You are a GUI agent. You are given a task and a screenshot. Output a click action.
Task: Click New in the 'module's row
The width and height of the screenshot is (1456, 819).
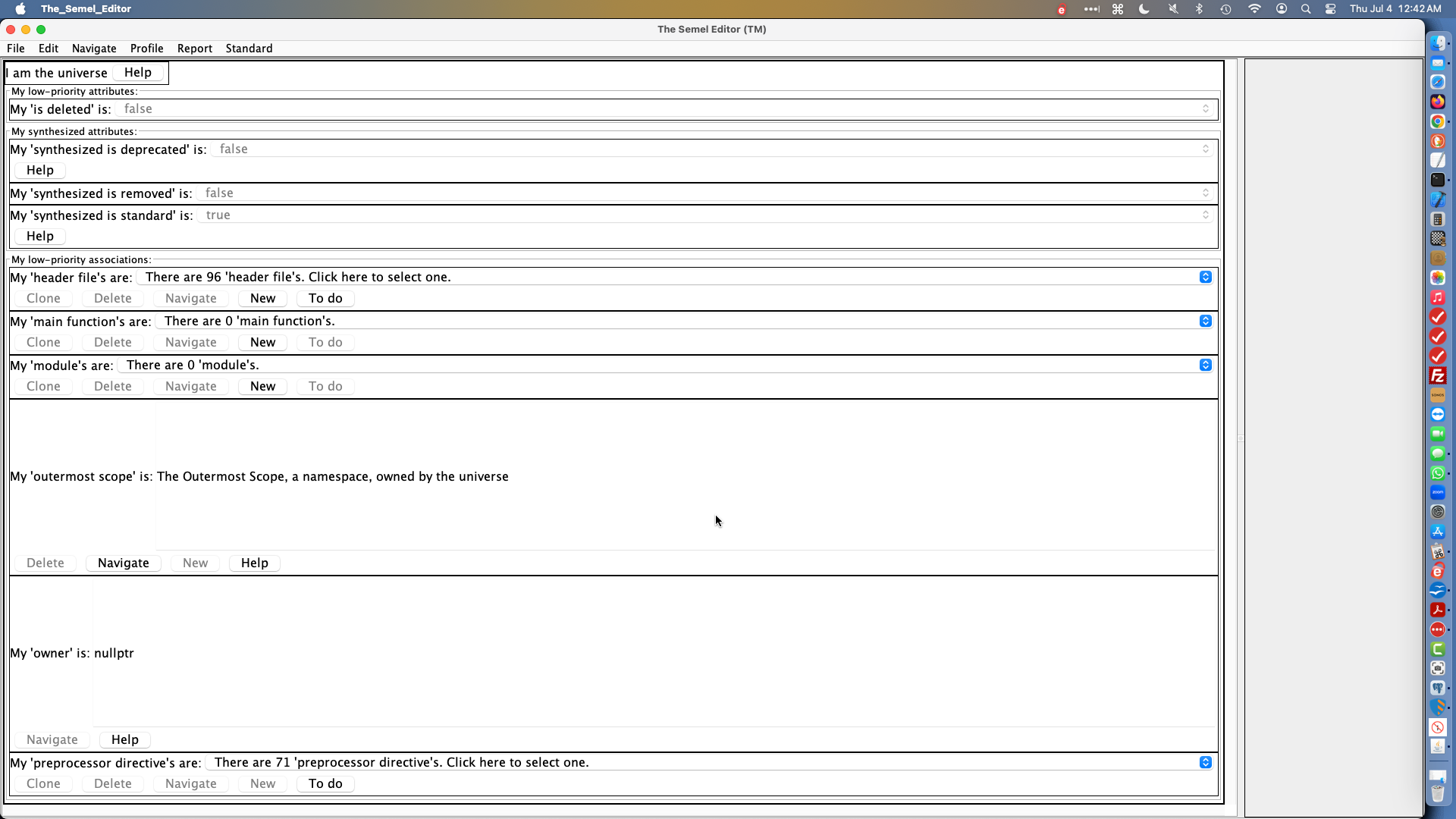point(263,387)
